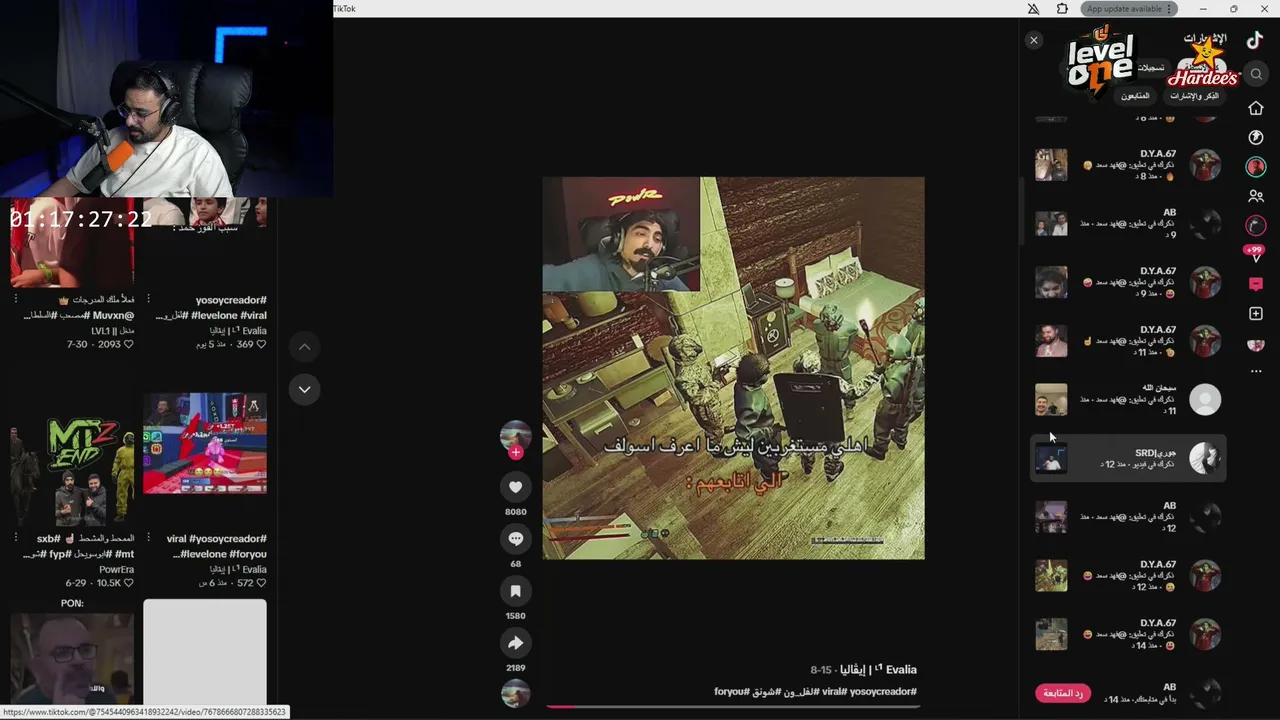Open comments on the playing video
This screenshot has width=1280, height=720.
click(x=515, y=539)
